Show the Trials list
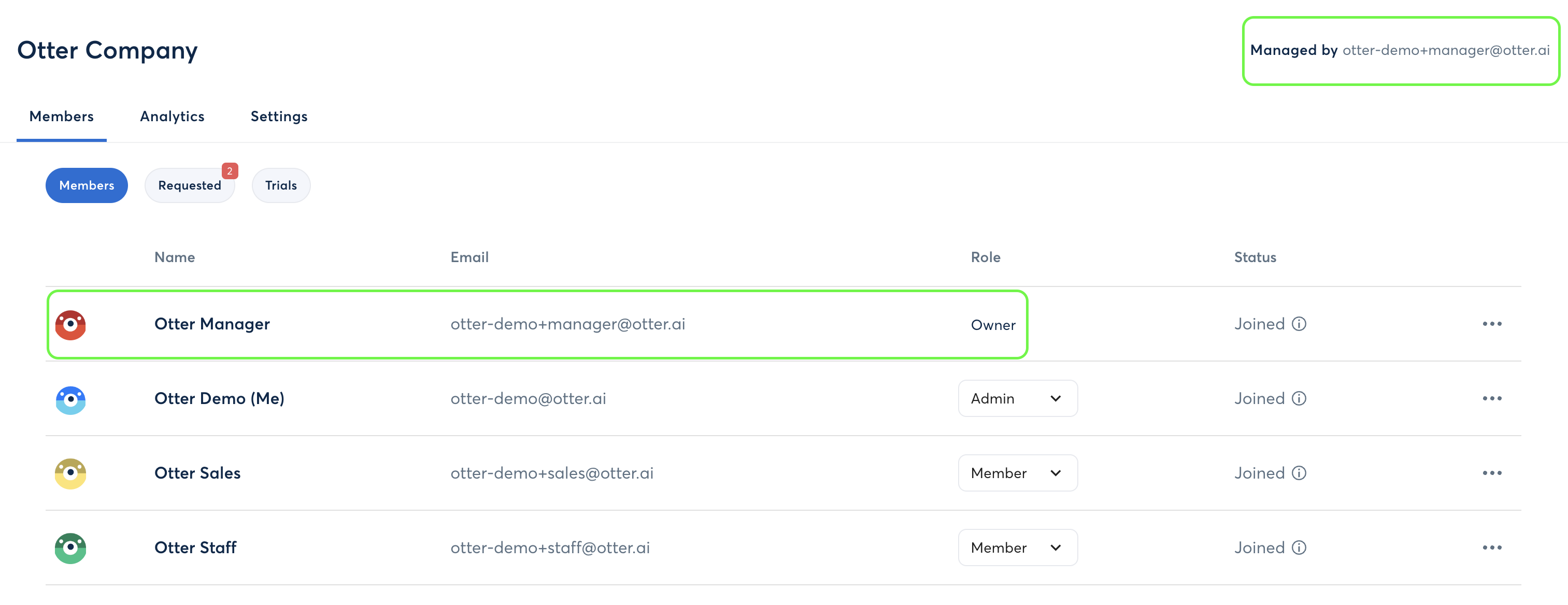 (281, 185)
